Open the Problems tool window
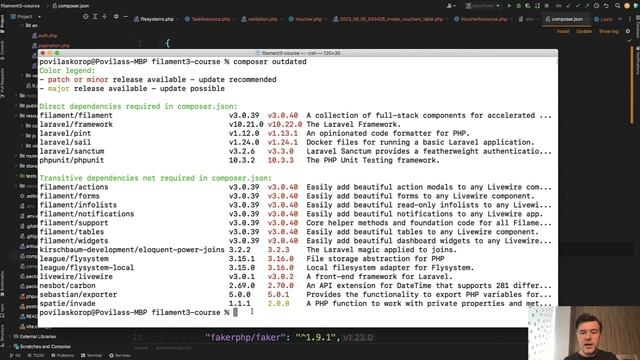The image size is (640, 360). point(62,356)
